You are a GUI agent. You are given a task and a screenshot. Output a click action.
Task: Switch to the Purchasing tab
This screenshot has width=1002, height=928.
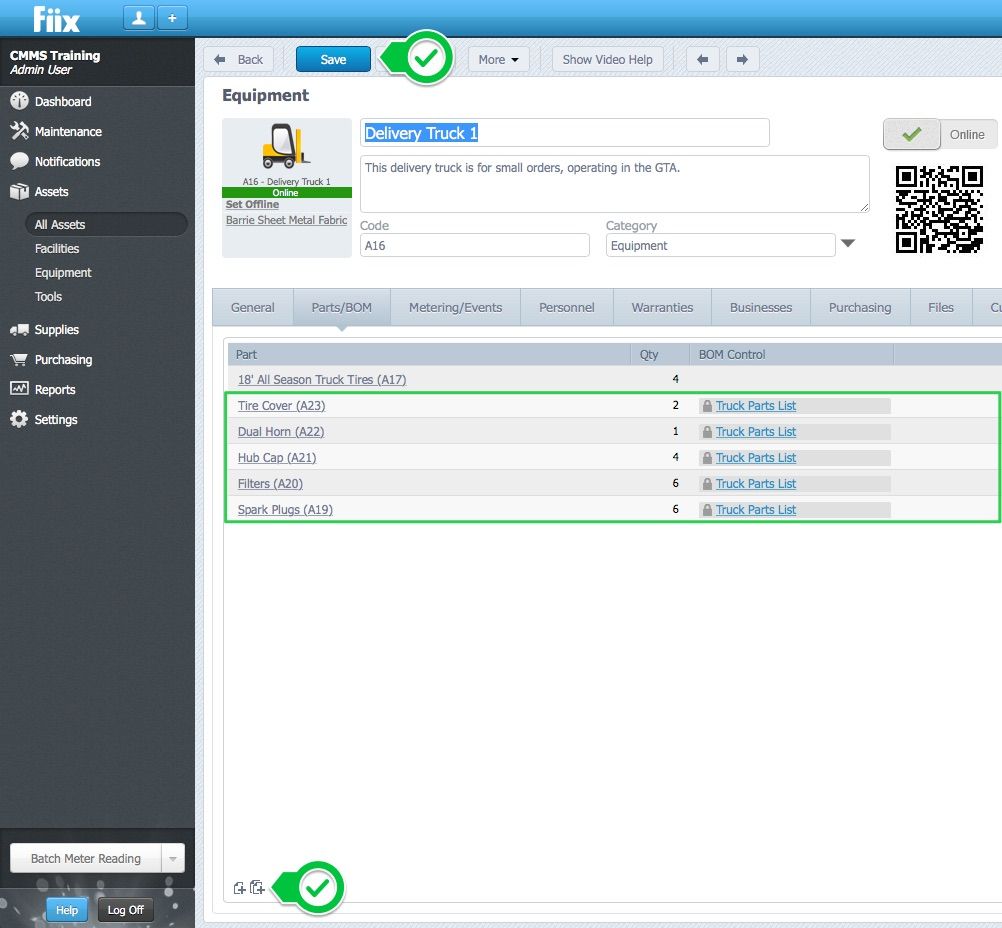pos(859,307)
